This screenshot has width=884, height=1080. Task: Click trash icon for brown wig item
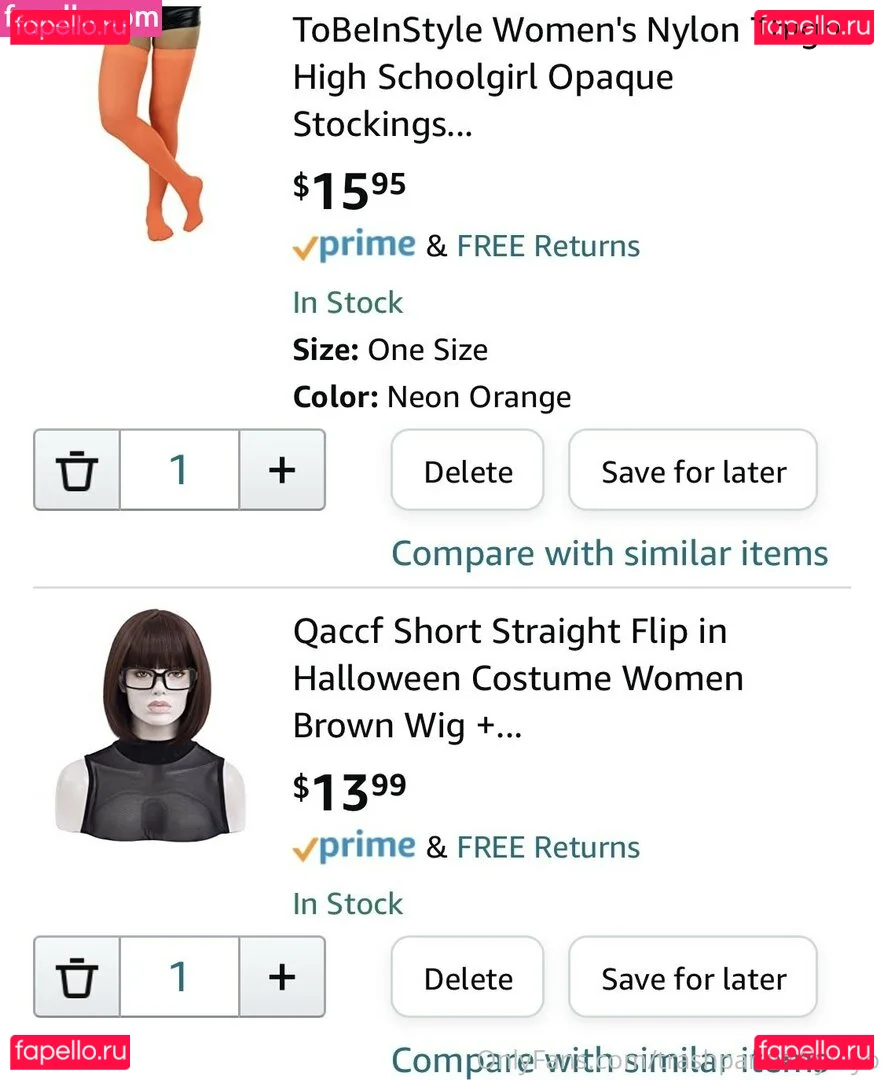click(x=77, y=977)
